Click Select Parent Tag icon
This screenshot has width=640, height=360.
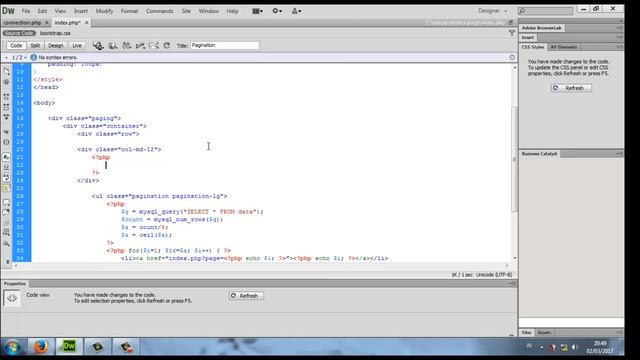(6, 132)
